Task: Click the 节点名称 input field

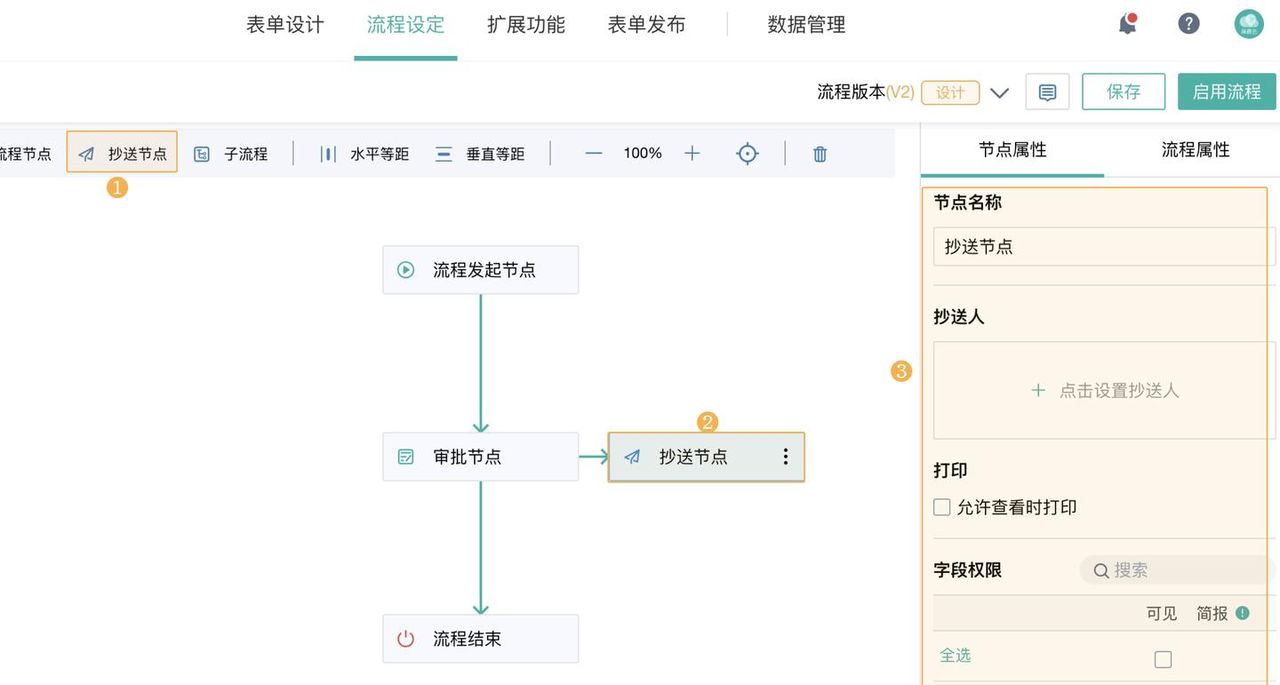Action: 1104,246
